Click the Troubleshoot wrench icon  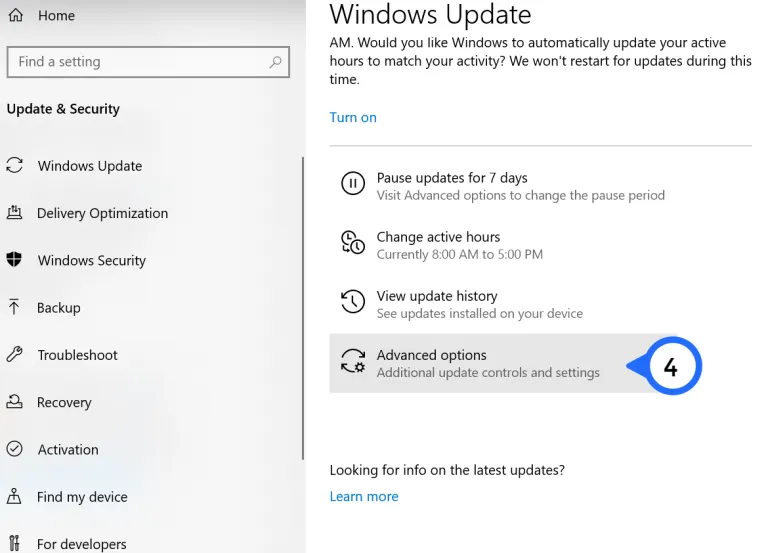(x=15, y=354)
